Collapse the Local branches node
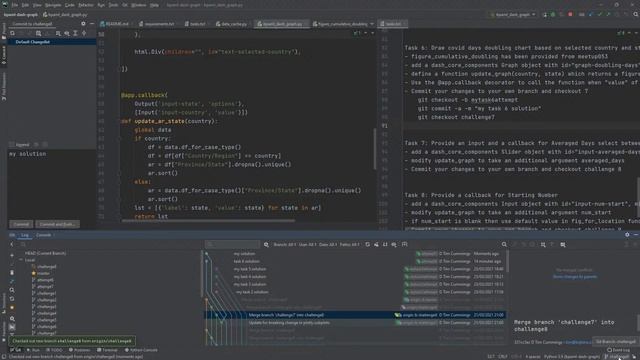The width and height of the screenshot is (640, 360). (21, 260)
